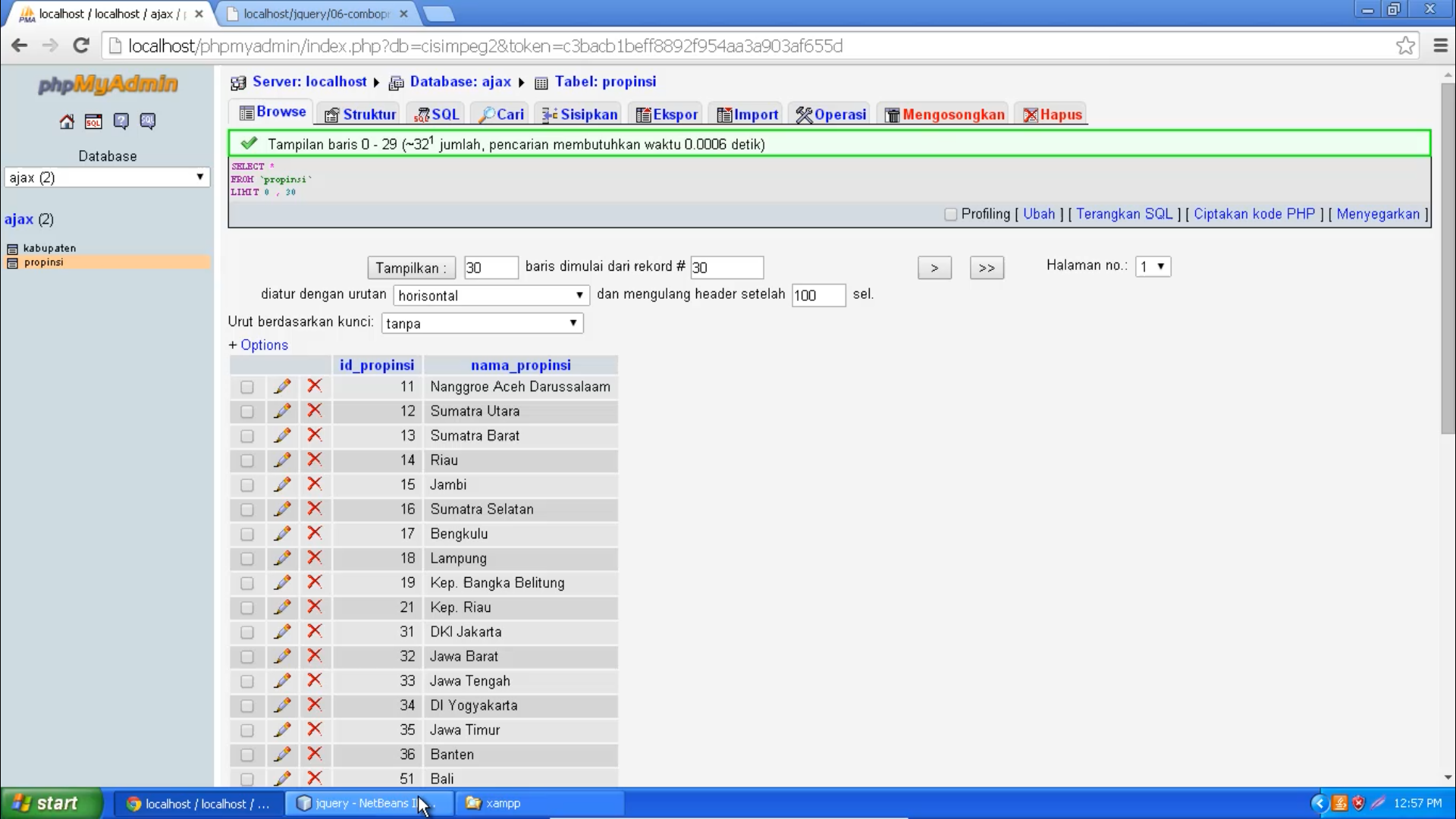This screenshot has height=819, width=1456.
Task: Delete the Jambi row using red X
Action: pyautogui.click(x=315, y=485)
